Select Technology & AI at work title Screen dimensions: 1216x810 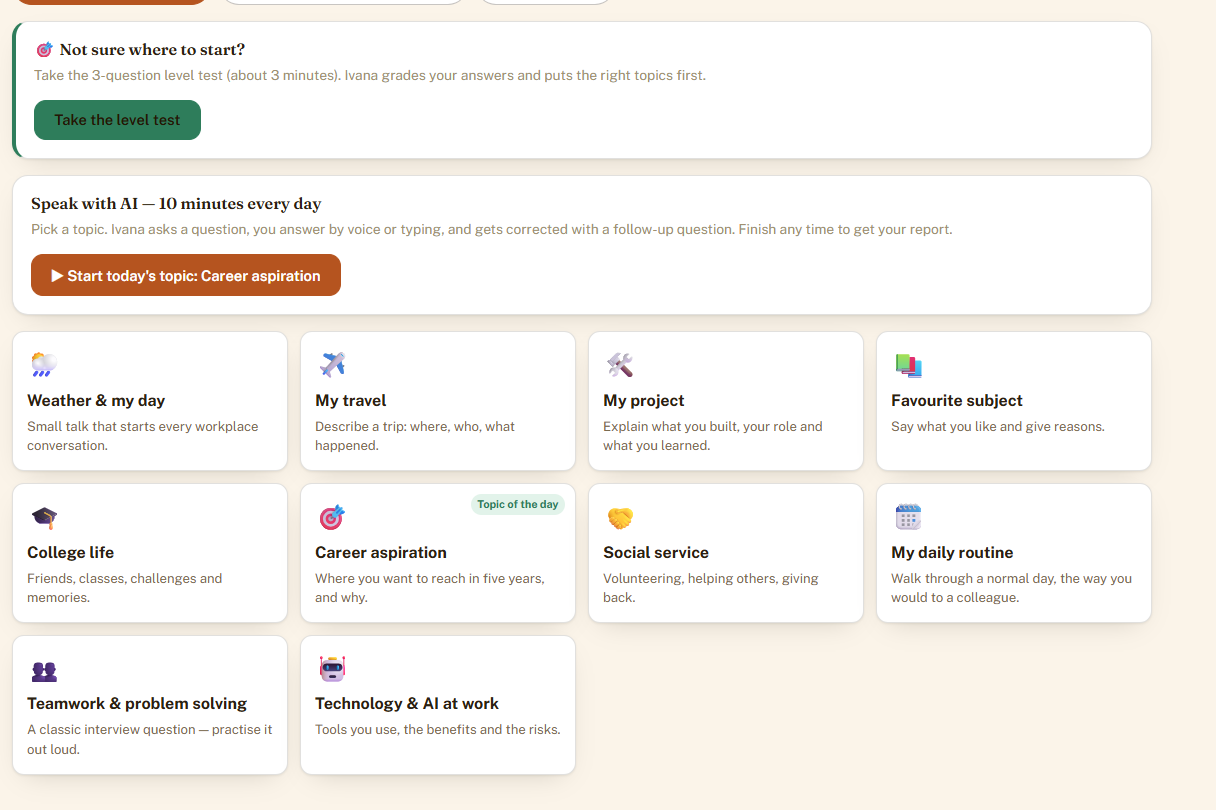407,703
